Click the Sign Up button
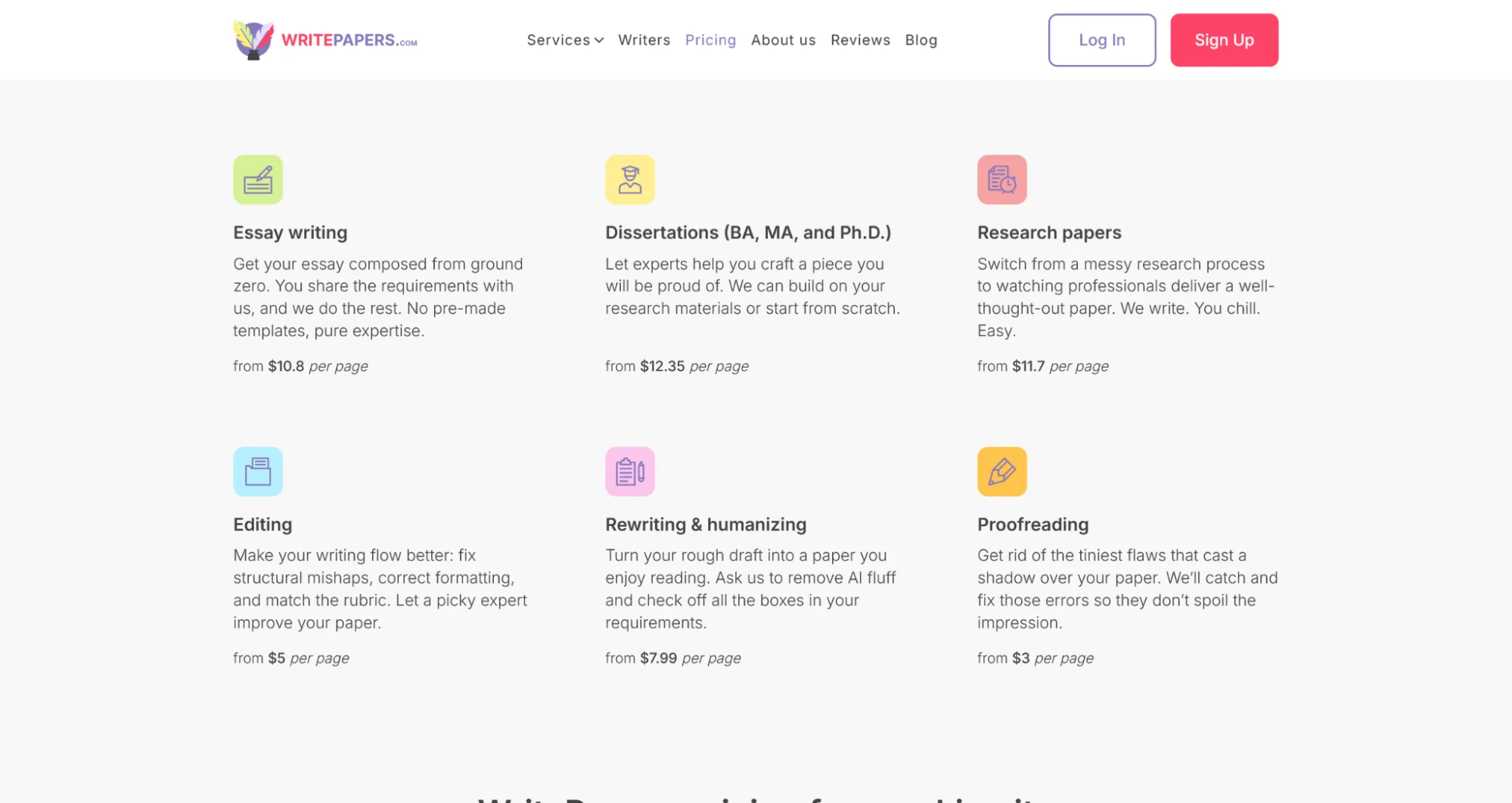 click(x=1224, y=40)
